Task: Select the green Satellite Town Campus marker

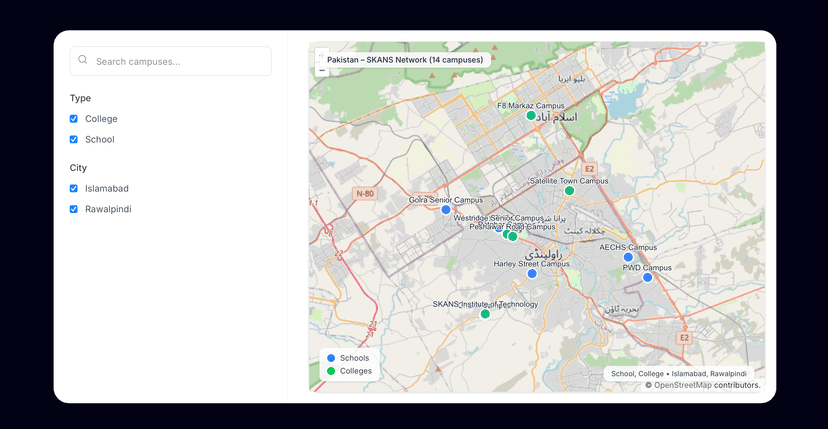Action: pos(569,190)
